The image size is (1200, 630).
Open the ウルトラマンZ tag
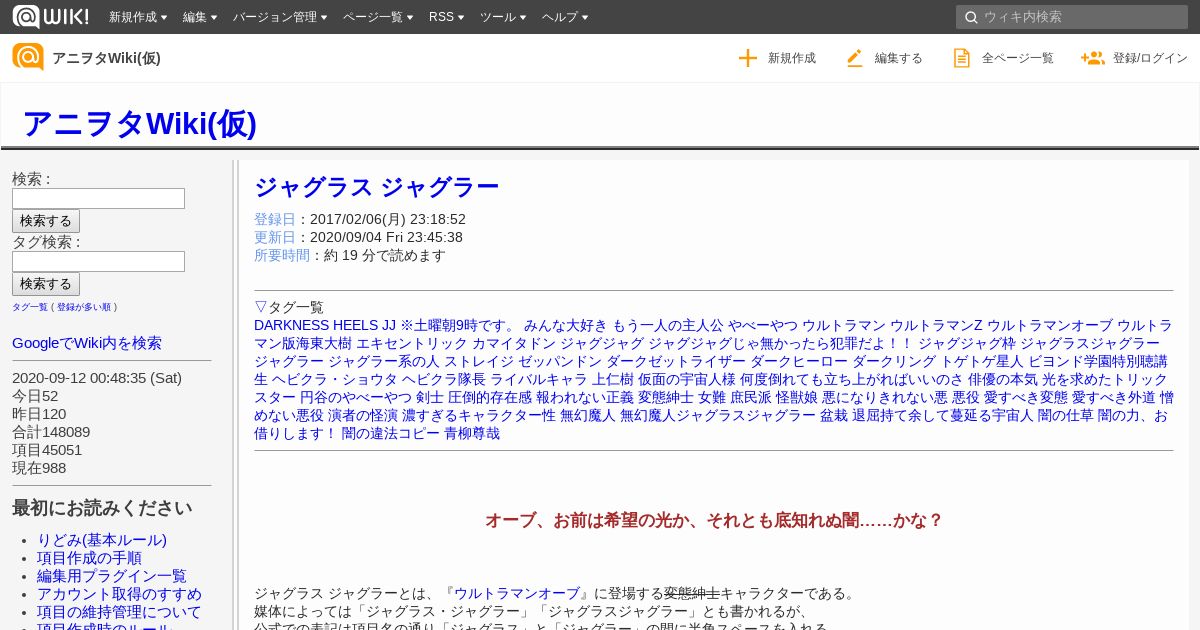coord(936,325)
